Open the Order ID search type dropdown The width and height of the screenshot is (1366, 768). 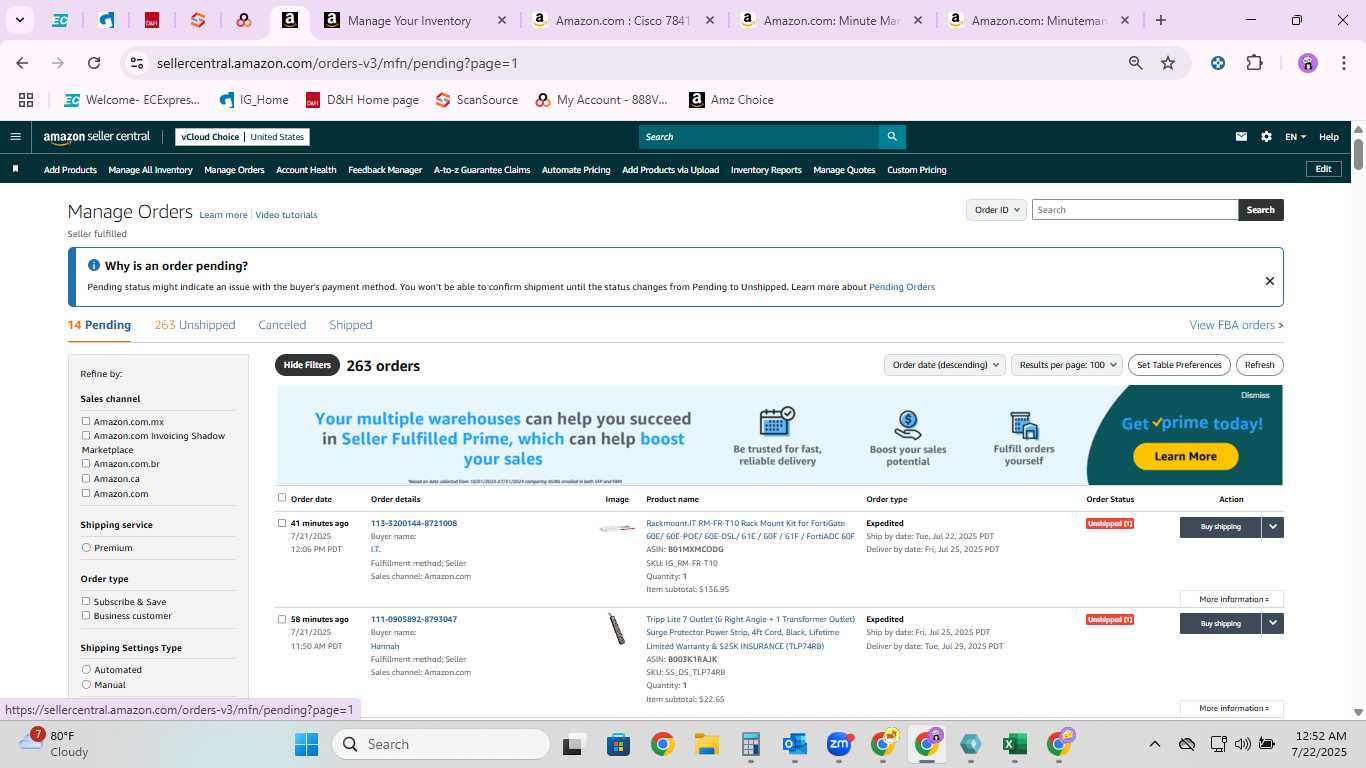tap(996, 210)
